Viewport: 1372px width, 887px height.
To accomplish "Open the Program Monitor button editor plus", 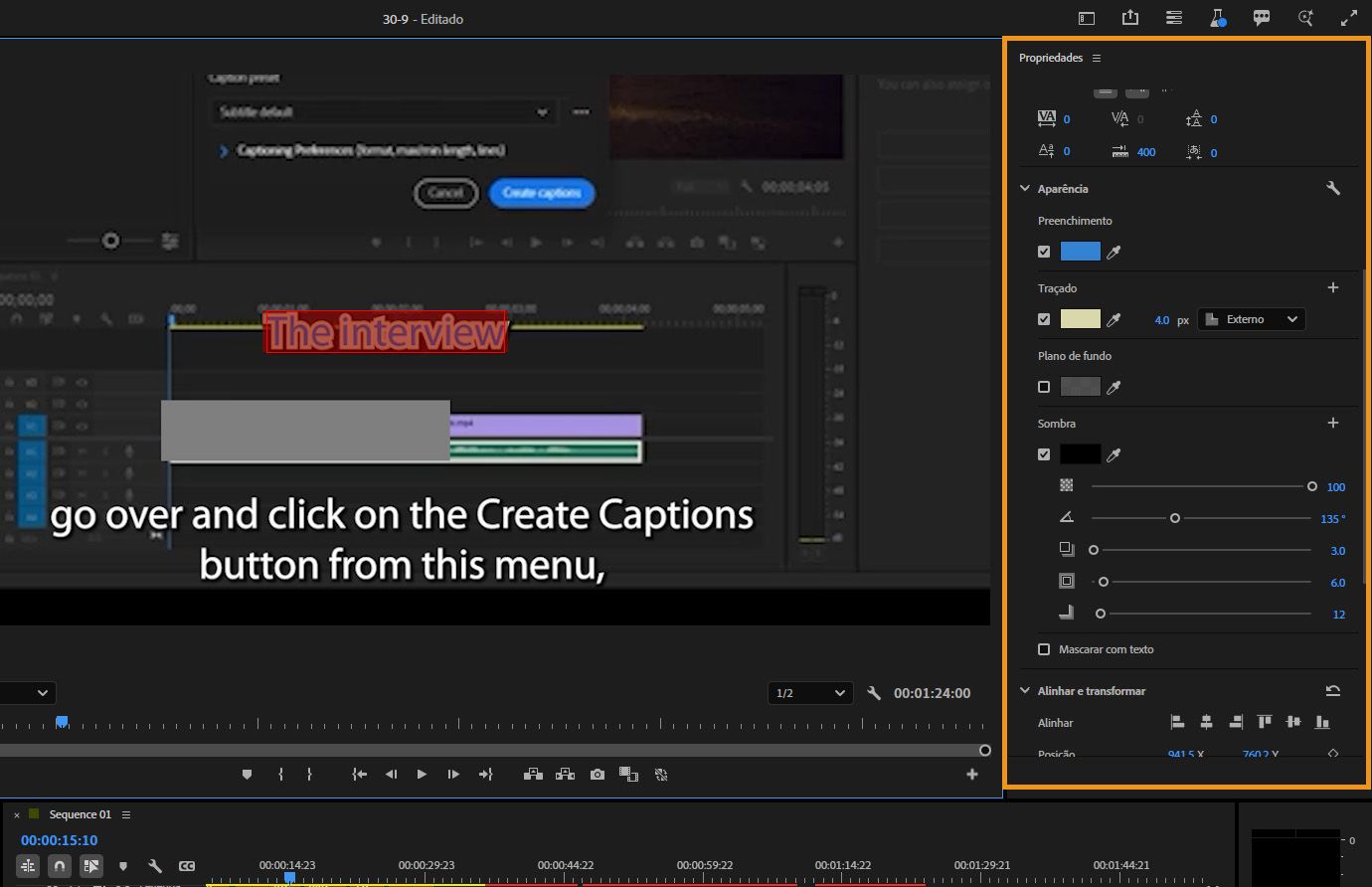I will pyautogui.click(x=972, y=775).
